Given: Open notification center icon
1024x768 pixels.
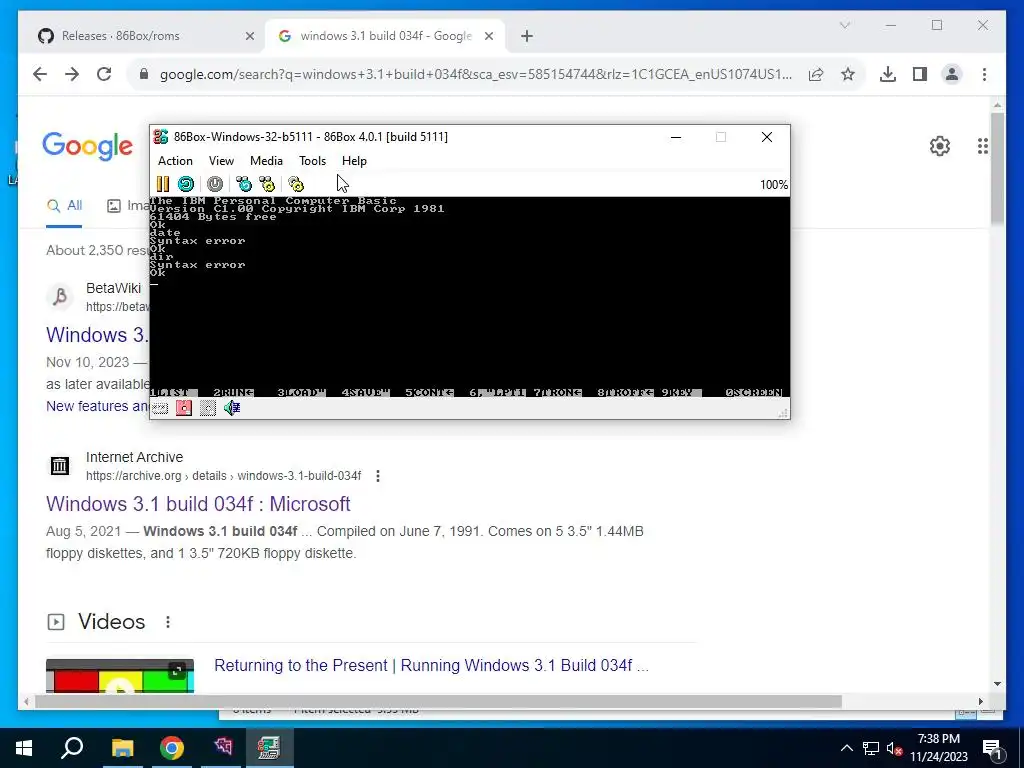Looking at the screenshot, I should 992,748.
